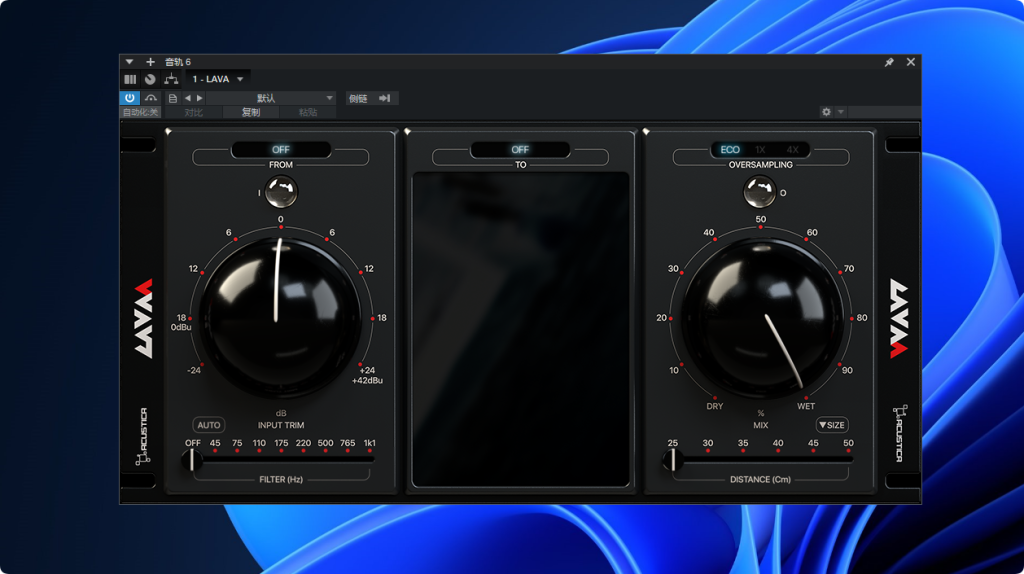Click the right LAVA logo
Screen dimensions: 1024x574
(x=899, y=319)
